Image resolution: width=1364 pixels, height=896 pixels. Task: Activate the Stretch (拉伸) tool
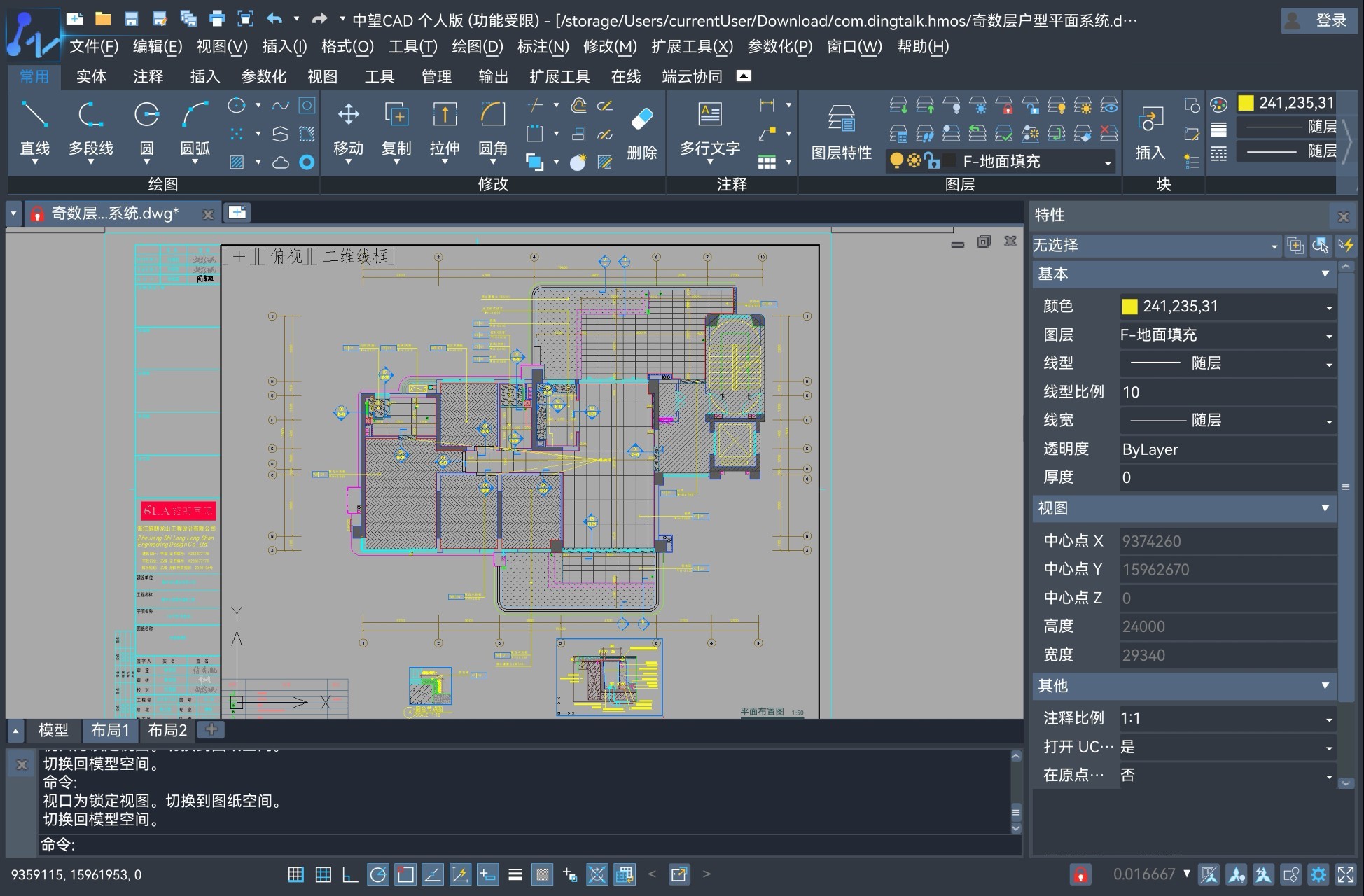[445, 130]
